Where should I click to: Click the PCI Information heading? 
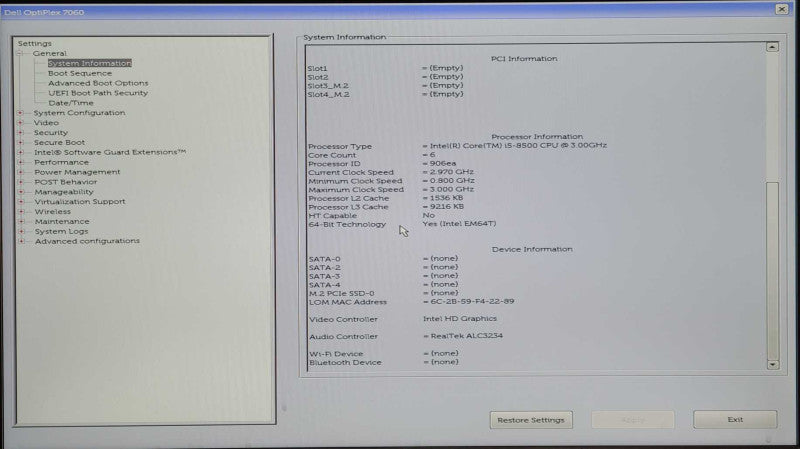tap(524, 59)
